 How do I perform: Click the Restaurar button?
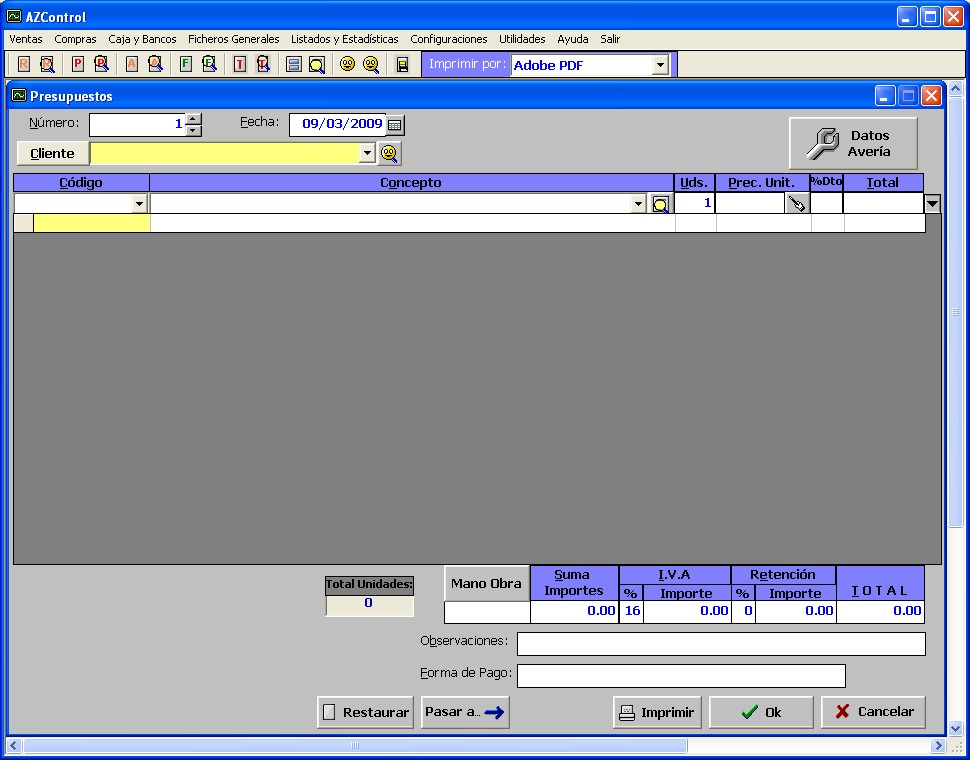(x=365, y=712)
